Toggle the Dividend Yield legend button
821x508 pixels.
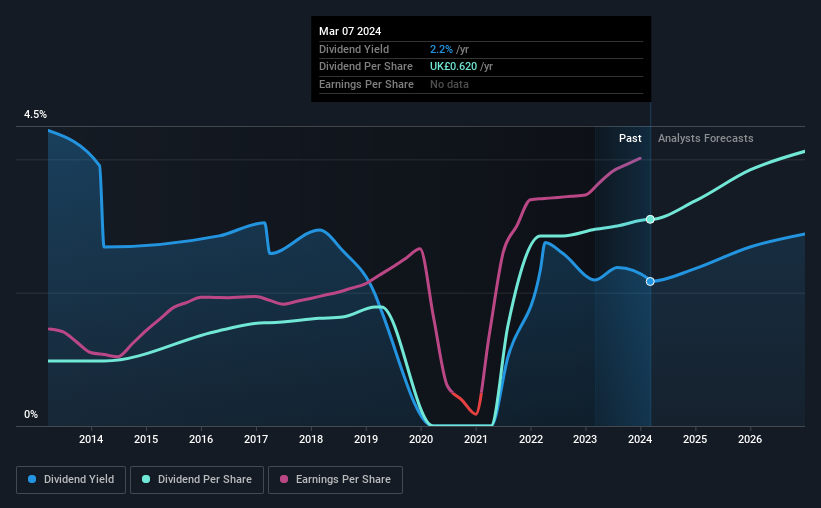pyautogui.click(x=71, y=480)
